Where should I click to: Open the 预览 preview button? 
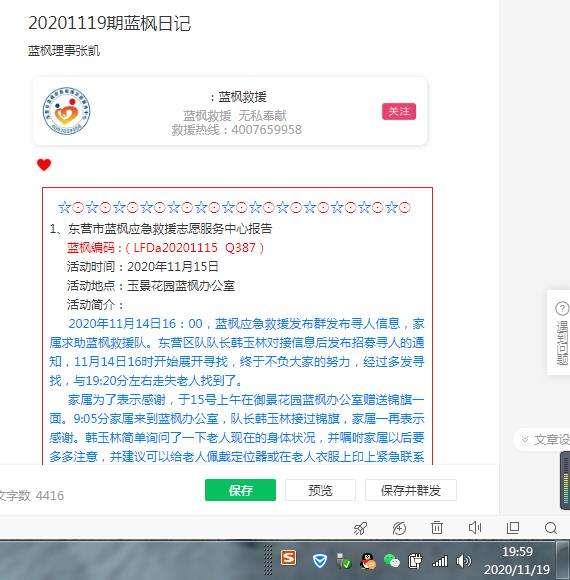pyautogui.click(x=320, y=490)
